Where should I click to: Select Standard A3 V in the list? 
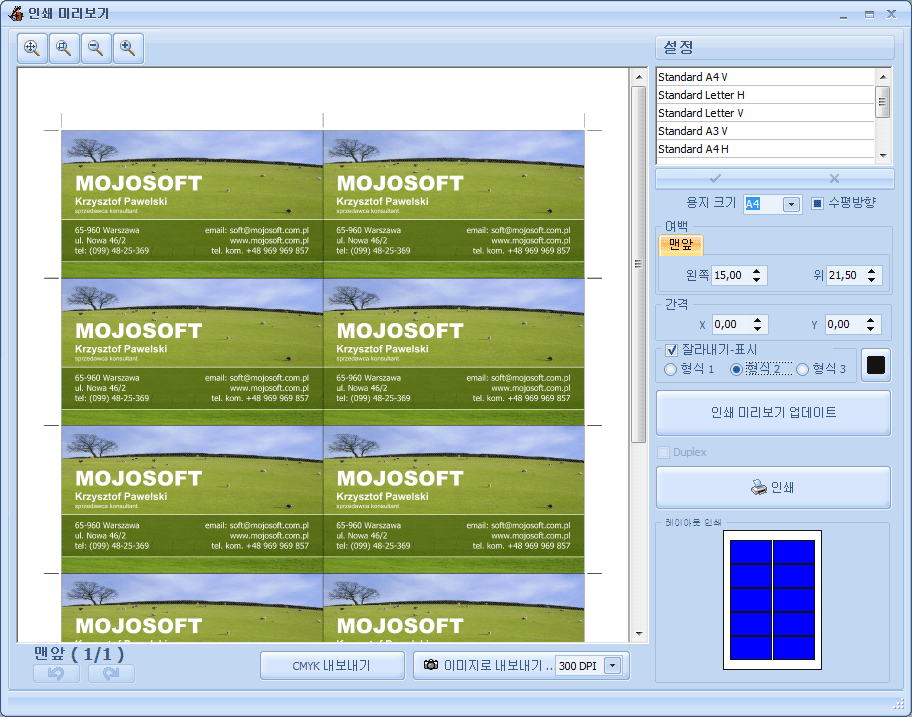pyautogui.click(x=765, y=131)
